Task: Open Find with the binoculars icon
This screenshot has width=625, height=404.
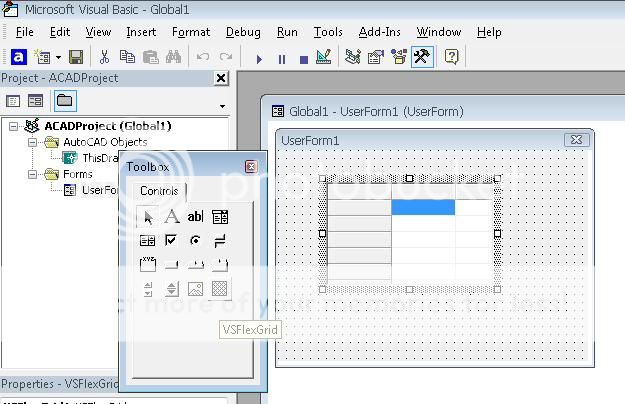Action: click(x=173, y=57)
